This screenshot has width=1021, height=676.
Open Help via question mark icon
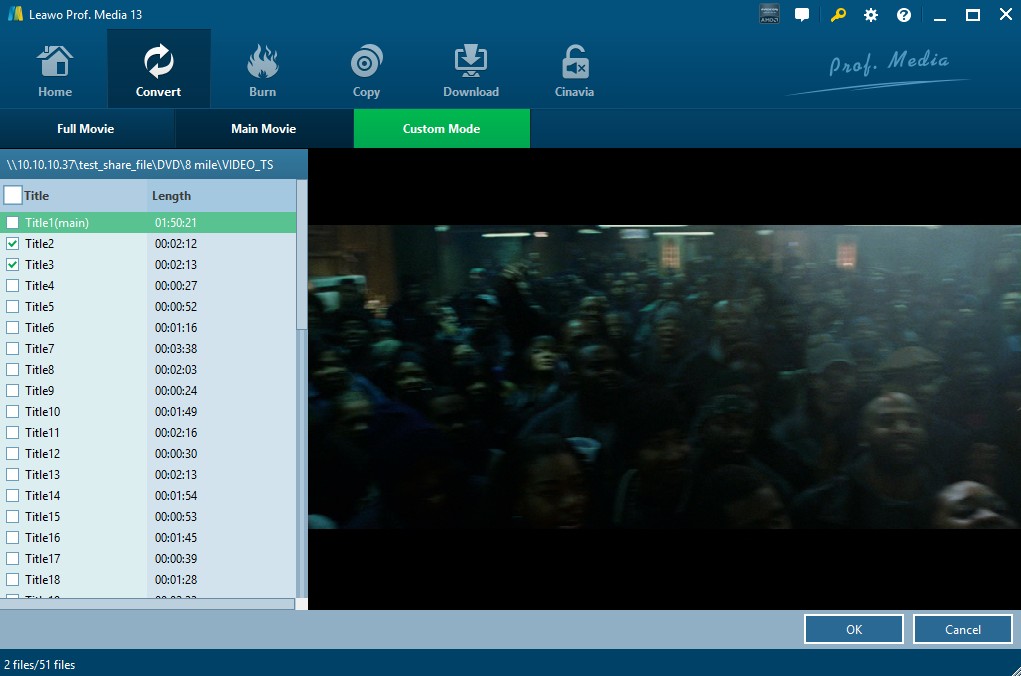[x=902, y=15]
